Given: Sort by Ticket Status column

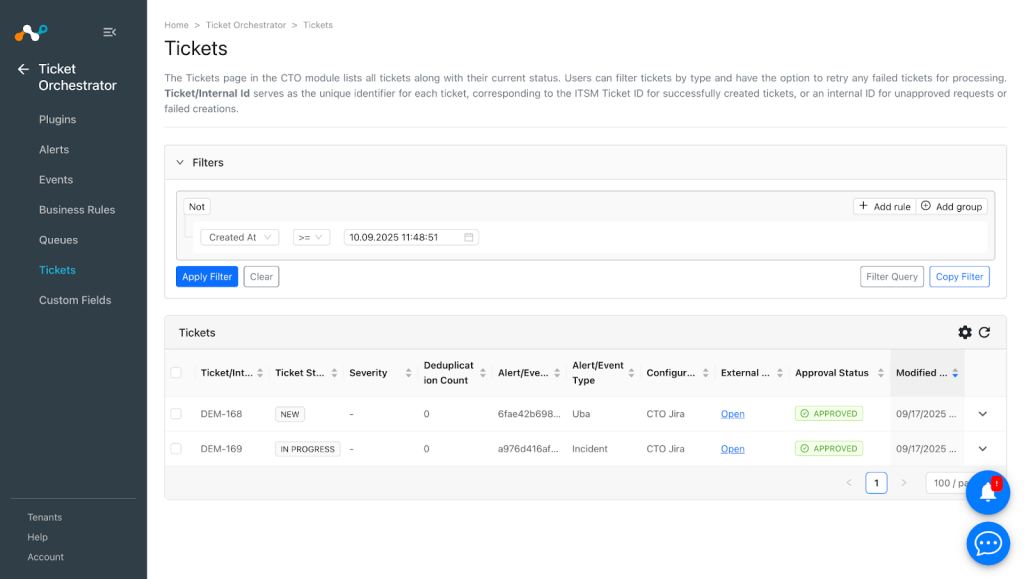Looking at the screenshot, I should pyautogui.click(x=334, y=373).
